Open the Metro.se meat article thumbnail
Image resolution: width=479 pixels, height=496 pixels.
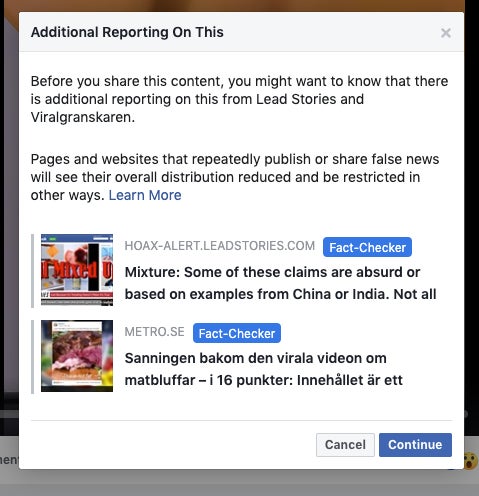[x=77, y=356]
